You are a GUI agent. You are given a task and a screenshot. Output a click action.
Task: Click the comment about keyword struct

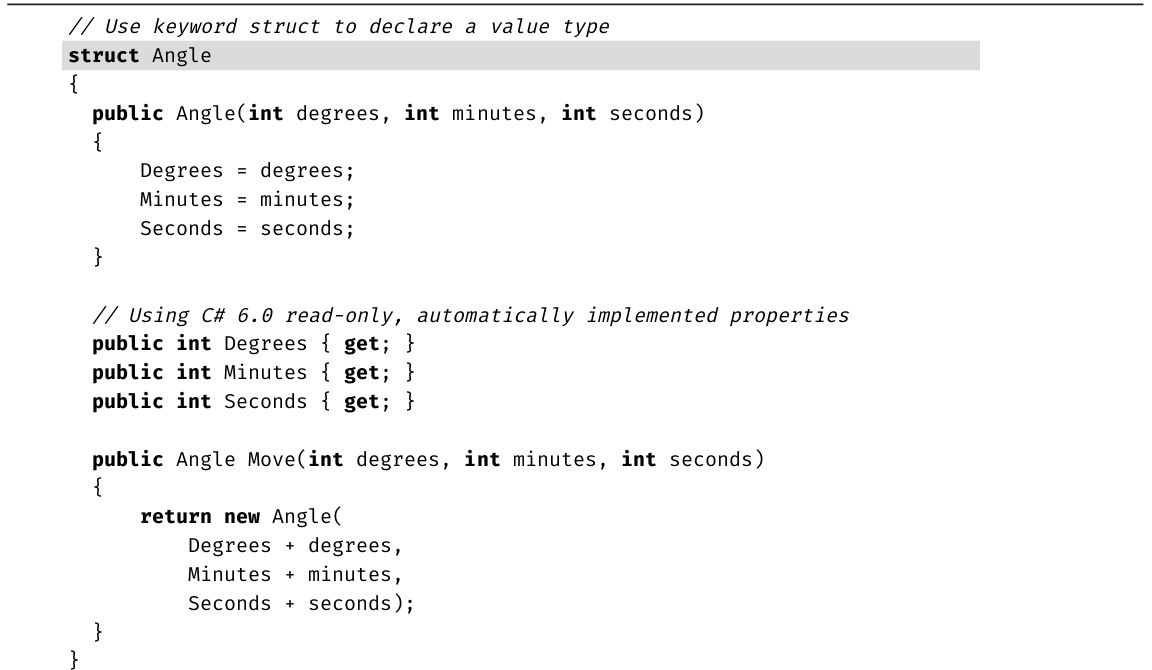point(338,27)
